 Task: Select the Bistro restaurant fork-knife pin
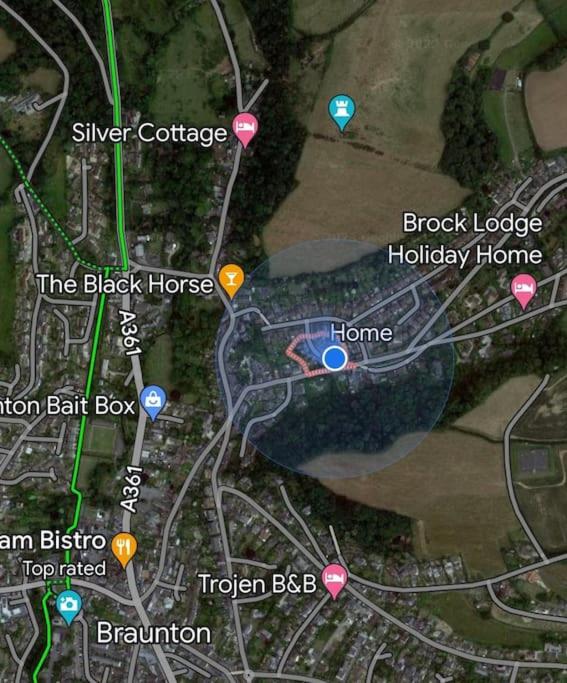[x=125, y=548]
